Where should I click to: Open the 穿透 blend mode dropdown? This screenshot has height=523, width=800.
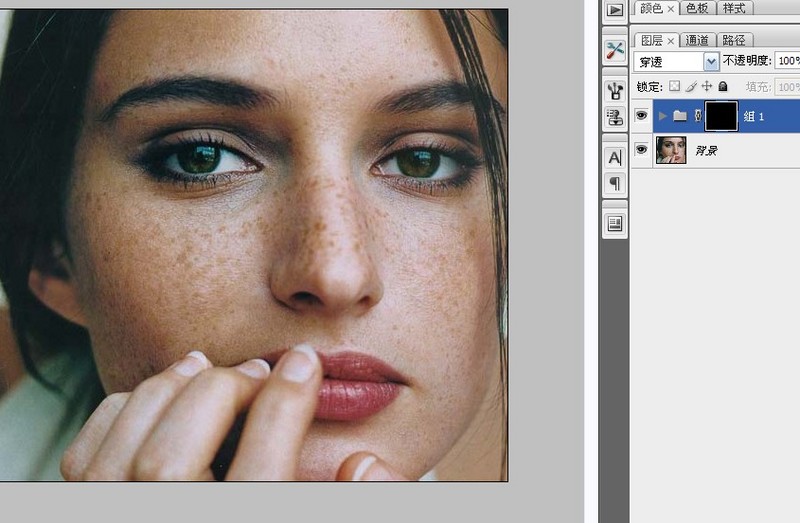[711, 61]
